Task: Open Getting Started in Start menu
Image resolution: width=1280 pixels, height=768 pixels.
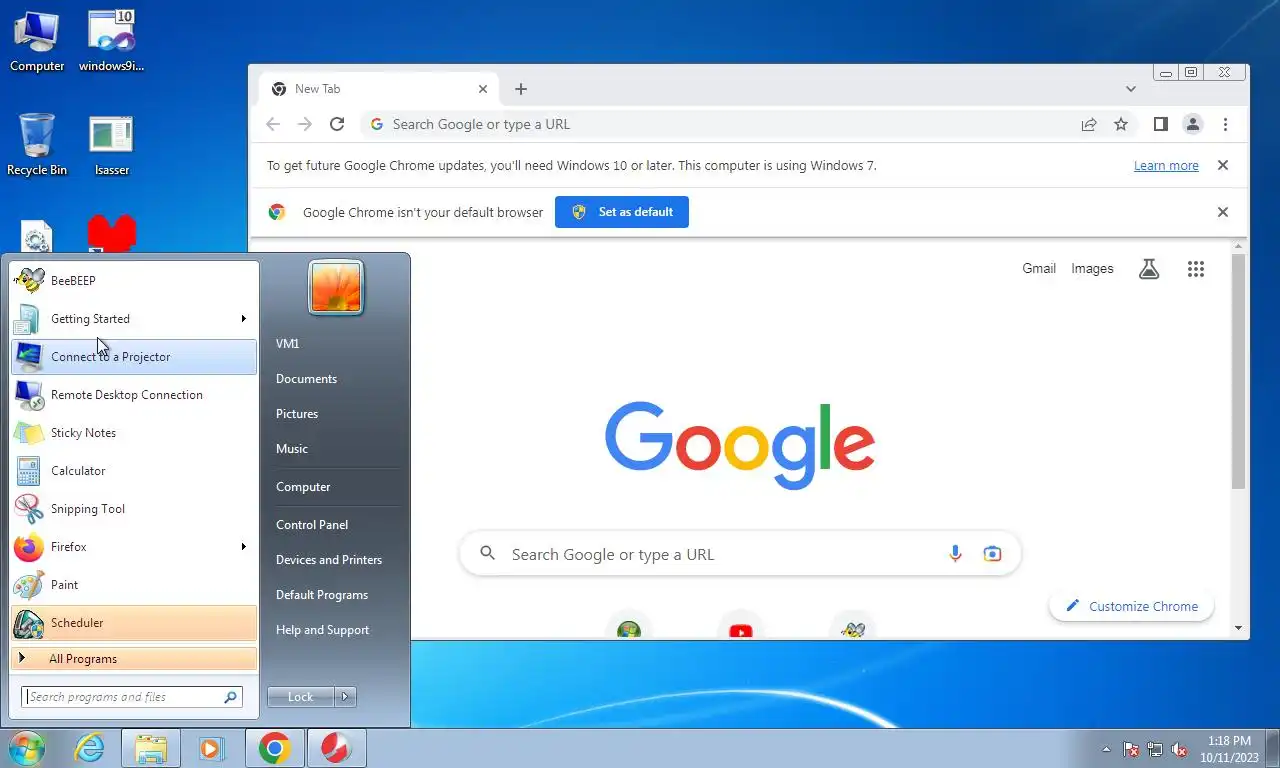Action: click(x=134, y=319)
